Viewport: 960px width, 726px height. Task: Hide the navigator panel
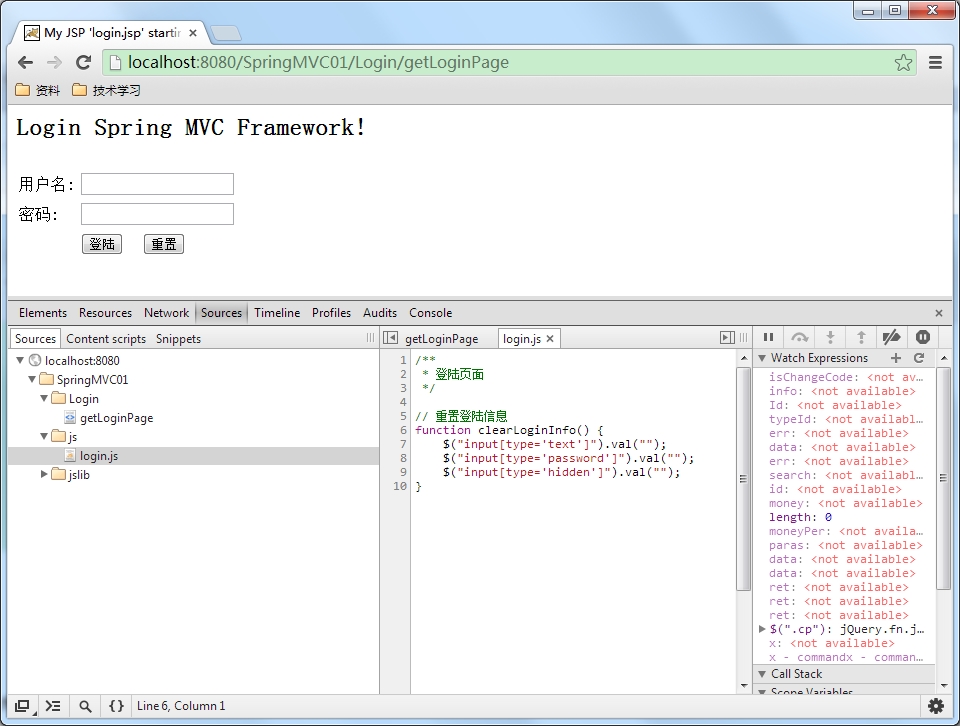click(390, 338)
